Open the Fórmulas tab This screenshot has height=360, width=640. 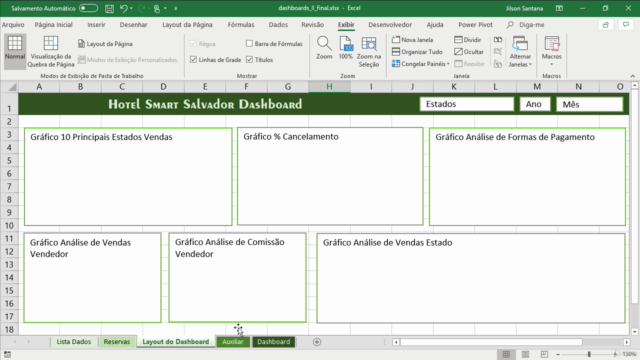241,25
